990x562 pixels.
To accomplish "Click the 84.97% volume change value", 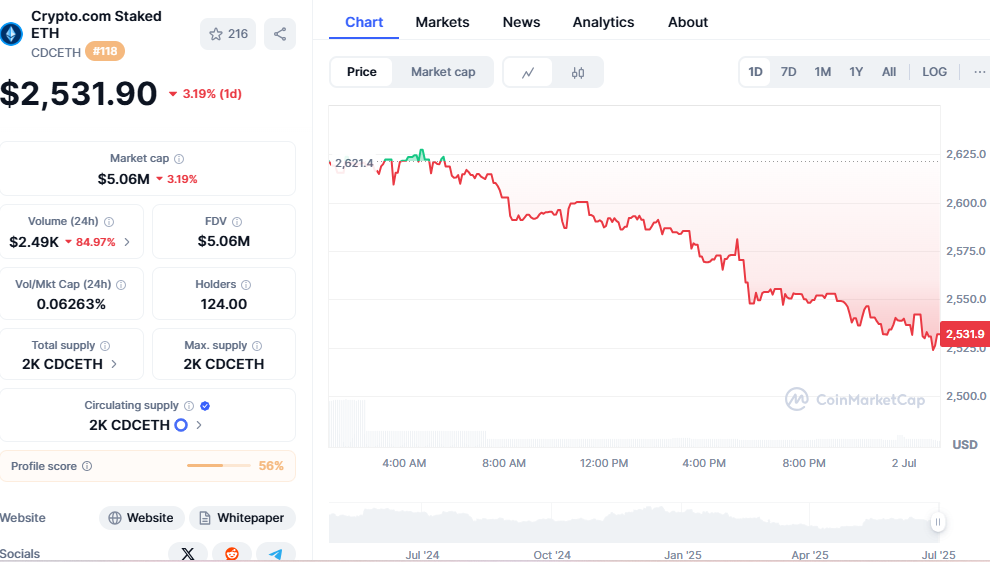I will coord(95,242).
